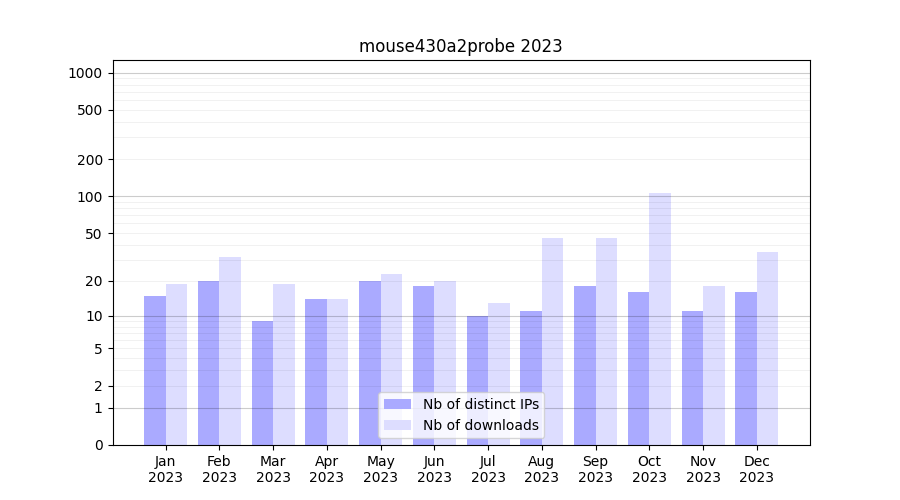
Task: Click the Nb of distinct IPs legend swatch
Action: [397, 404]
